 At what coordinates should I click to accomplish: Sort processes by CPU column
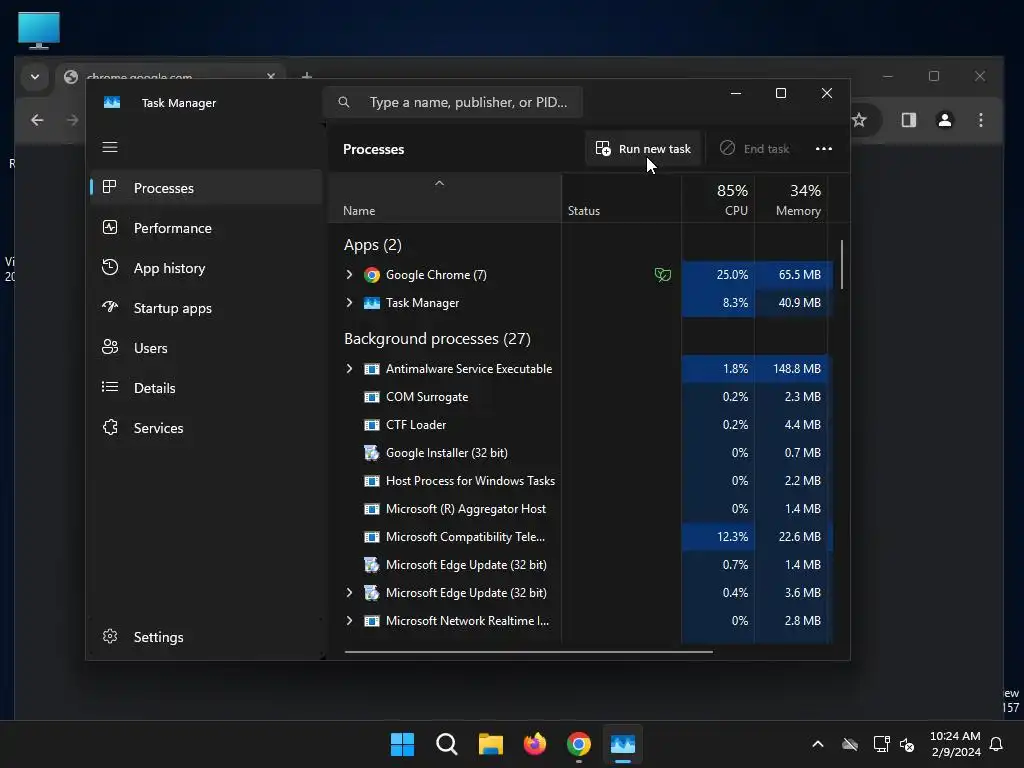tap(718, 199)
